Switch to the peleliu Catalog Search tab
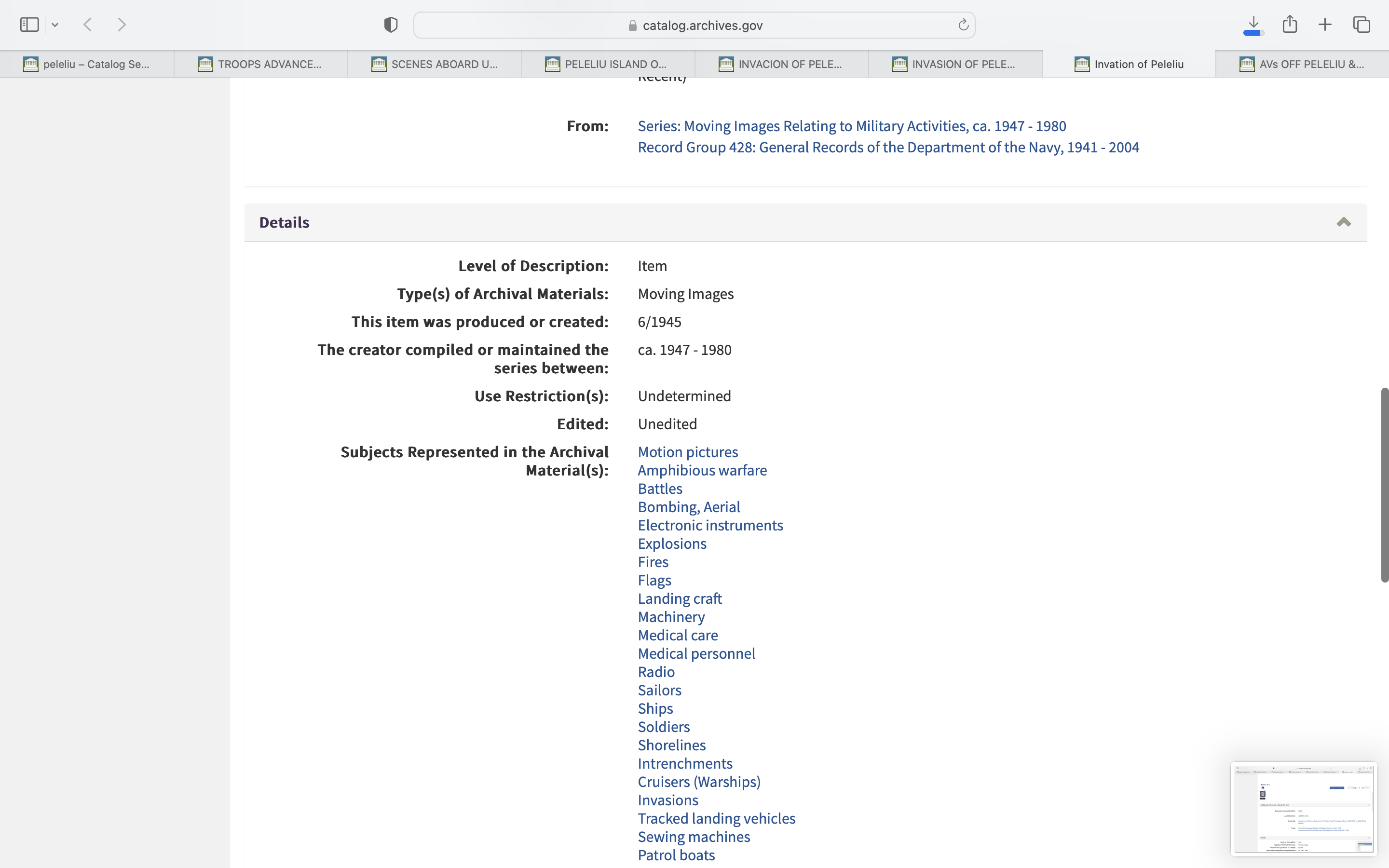This screenshot has width=1389, height=868. click(x=87, y=64)
